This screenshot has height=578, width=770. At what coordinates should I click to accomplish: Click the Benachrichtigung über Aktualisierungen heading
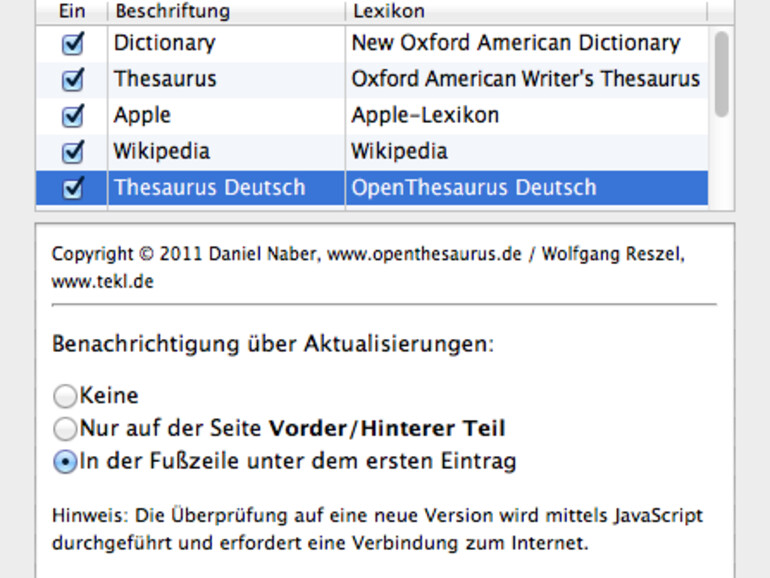(x=273, y=344)
